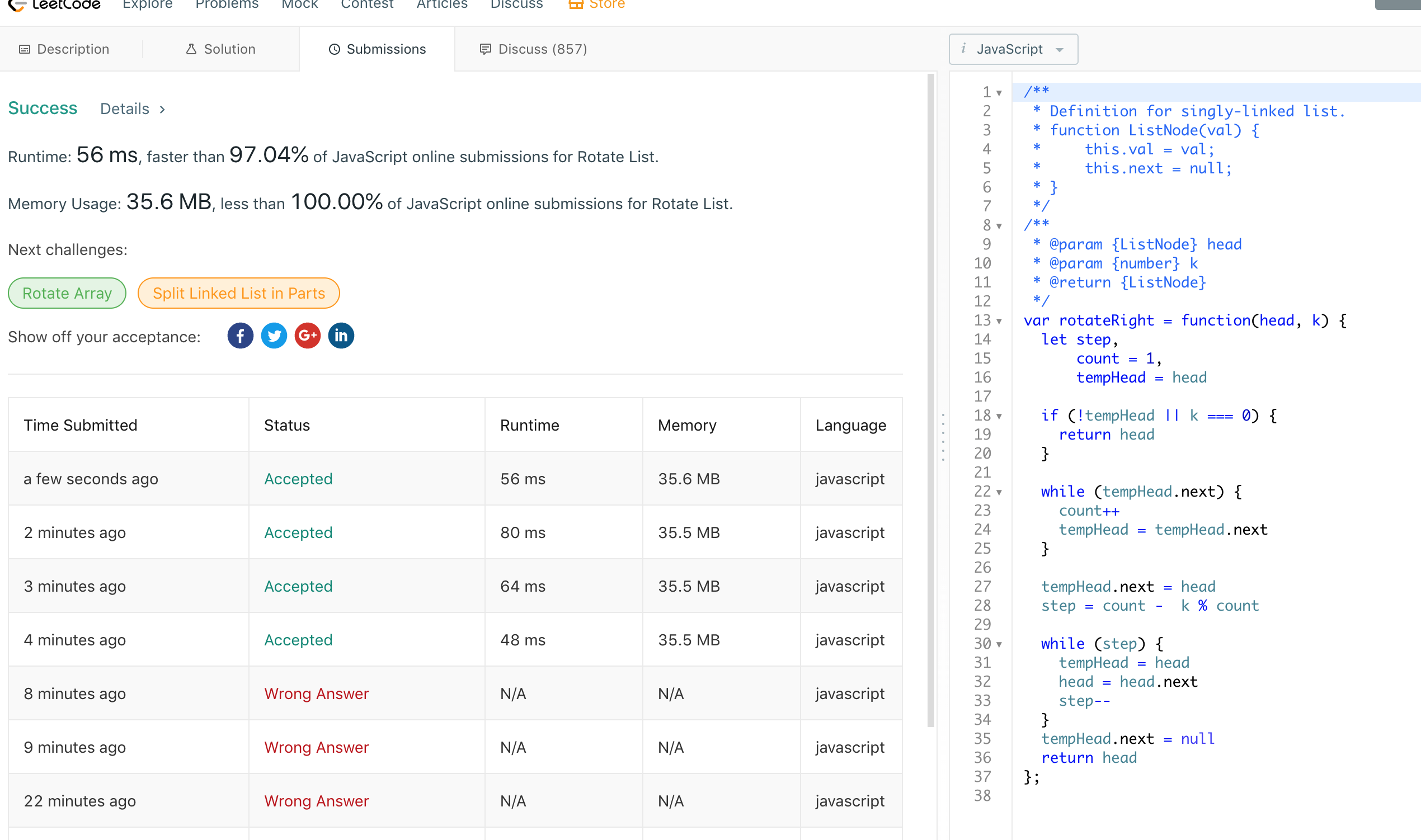Collapse rotateRight function fold at line 13
Image resolution: width=1421 pixels, height=840 pixels.
pyautogui.click(x=999, y=322)
